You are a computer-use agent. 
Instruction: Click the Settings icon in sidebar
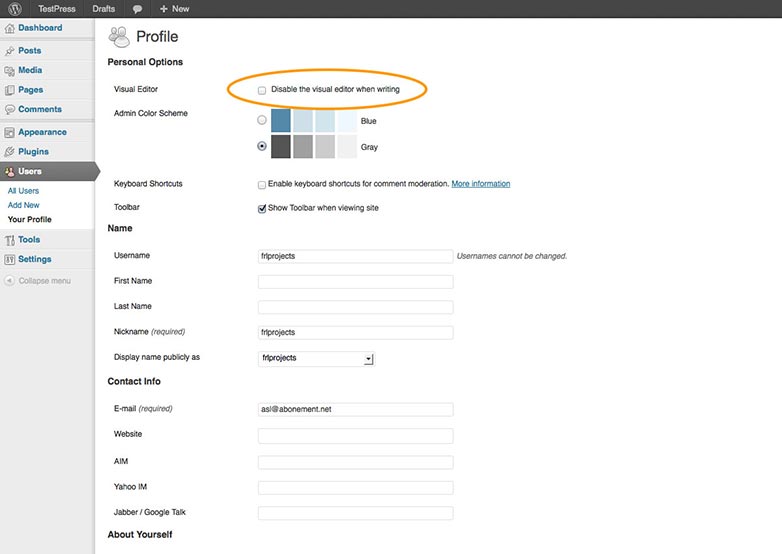[x=9, y=260]
